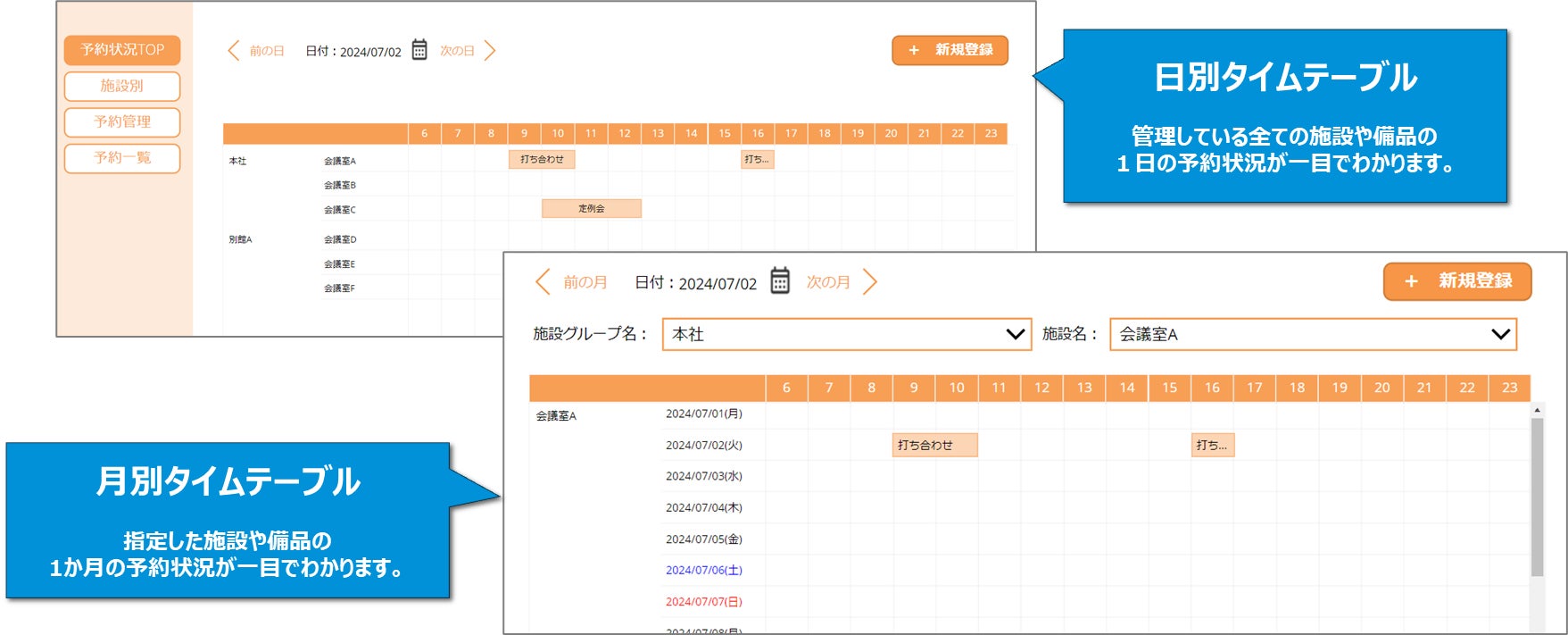
Task: Click 会議室B row label in daily timetable
Action: [340, 185]
